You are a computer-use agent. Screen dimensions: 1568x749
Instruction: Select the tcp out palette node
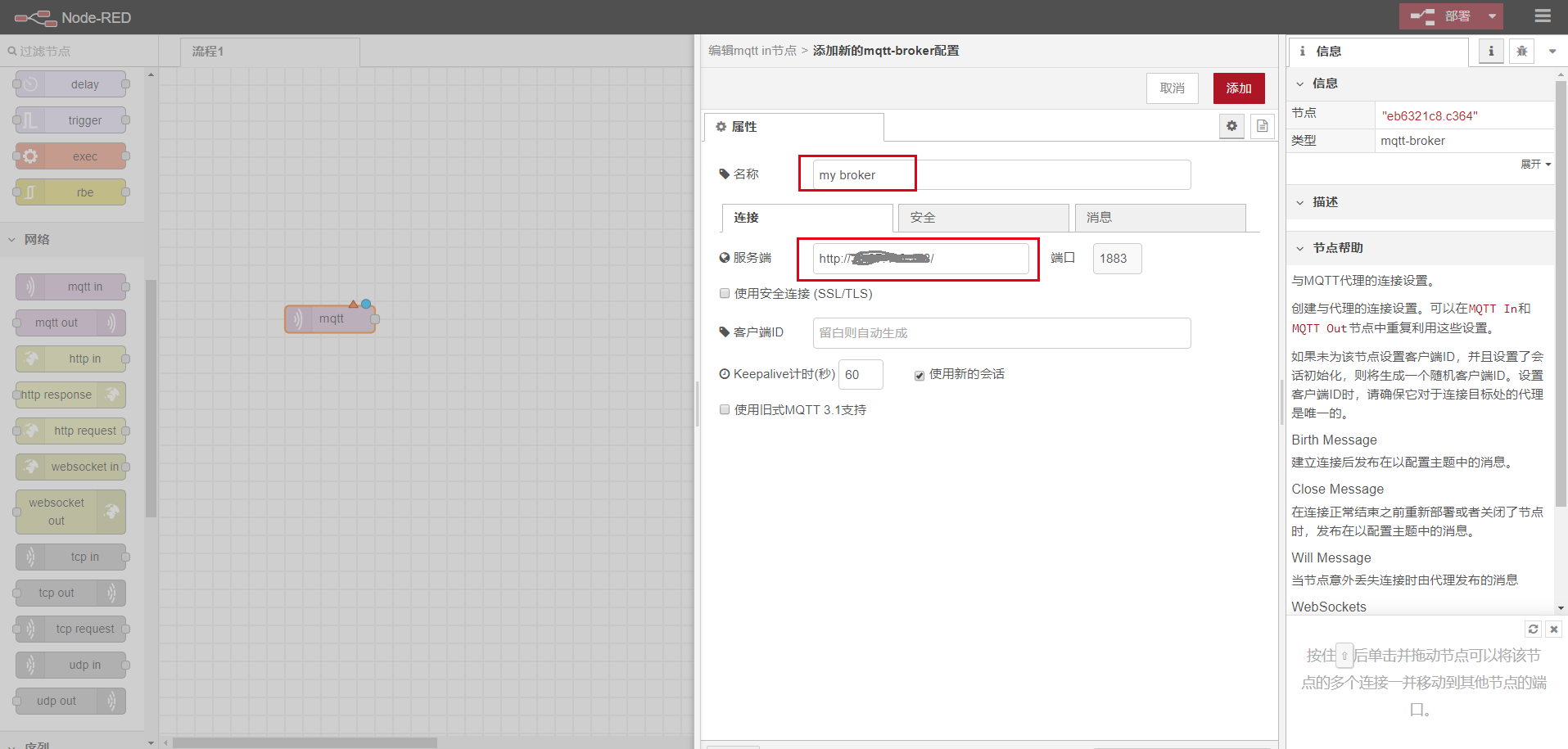point(71,593)
